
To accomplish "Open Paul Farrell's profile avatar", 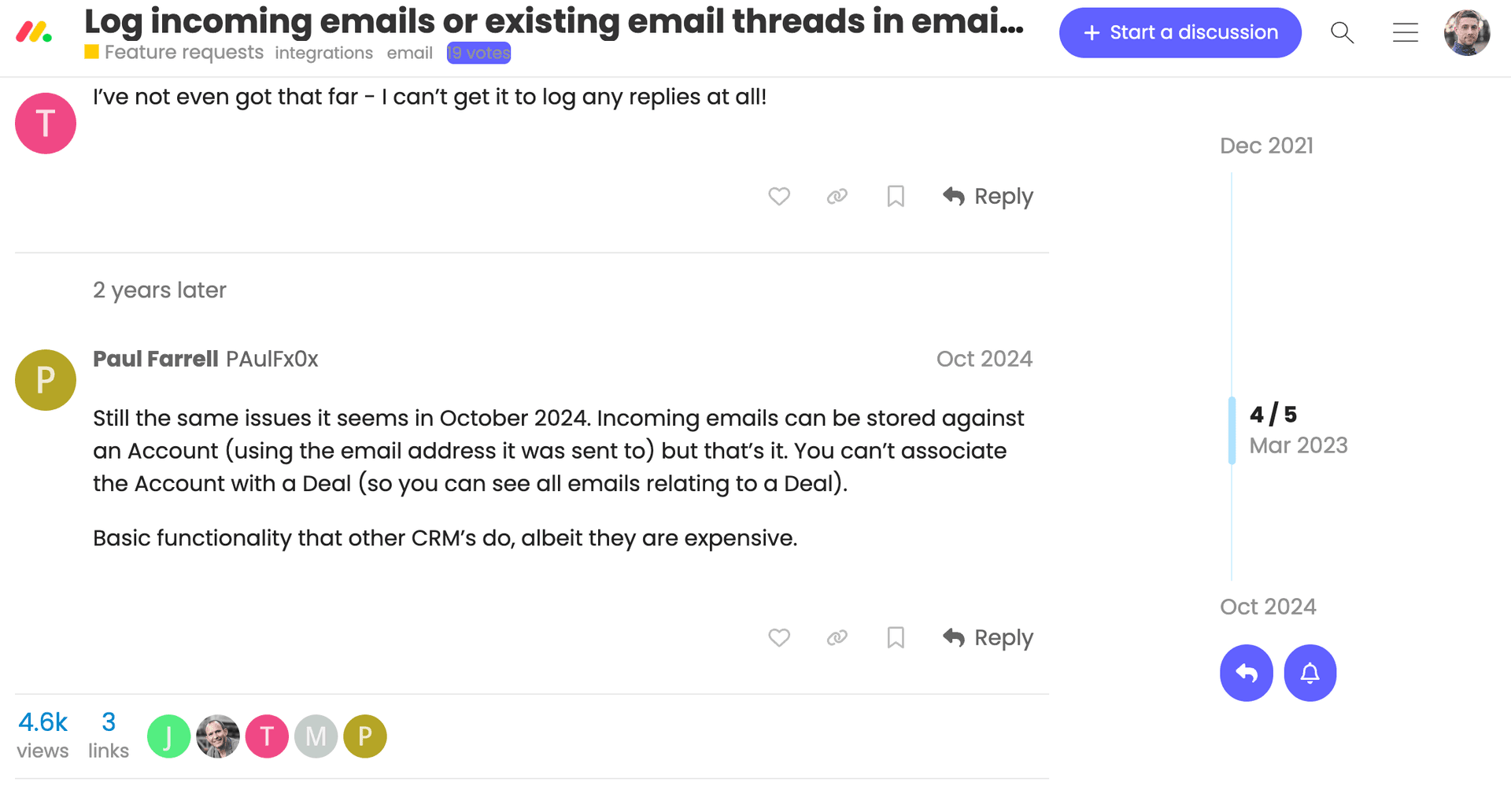I will [x=45, y=379].
